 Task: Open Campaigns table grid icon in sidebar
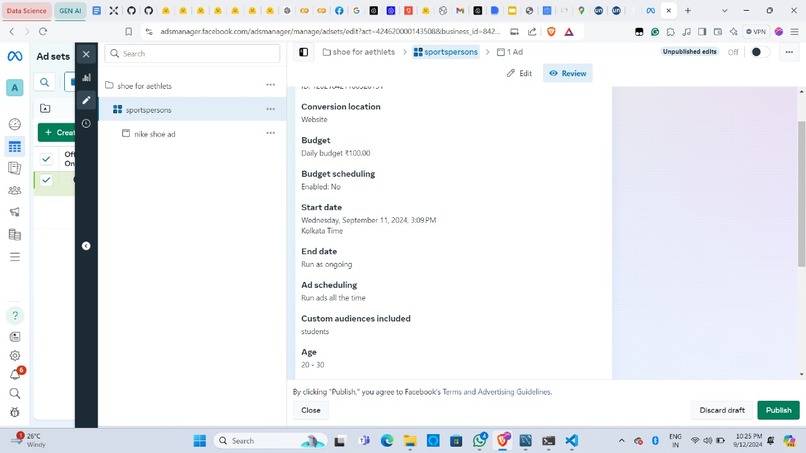point(15,147)
